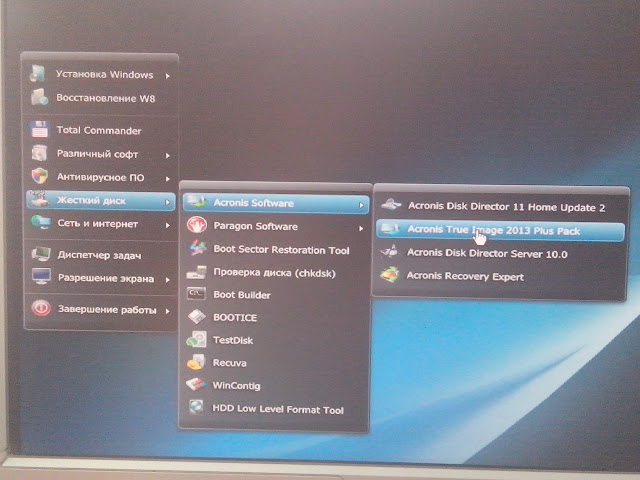Click the Жесткий диск label

coord(91,200)
